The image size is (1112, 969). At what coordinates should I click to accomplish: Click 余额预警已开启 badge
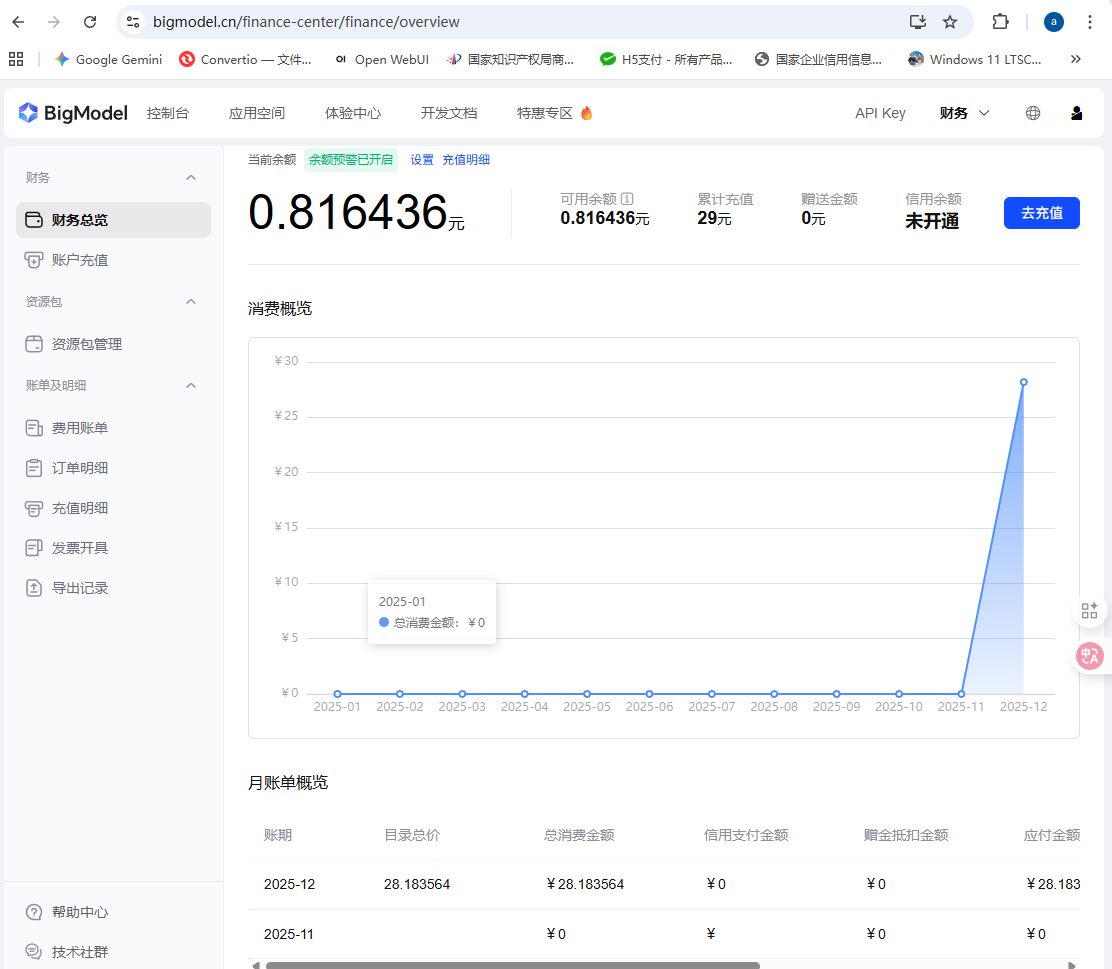tap(351, 160)
